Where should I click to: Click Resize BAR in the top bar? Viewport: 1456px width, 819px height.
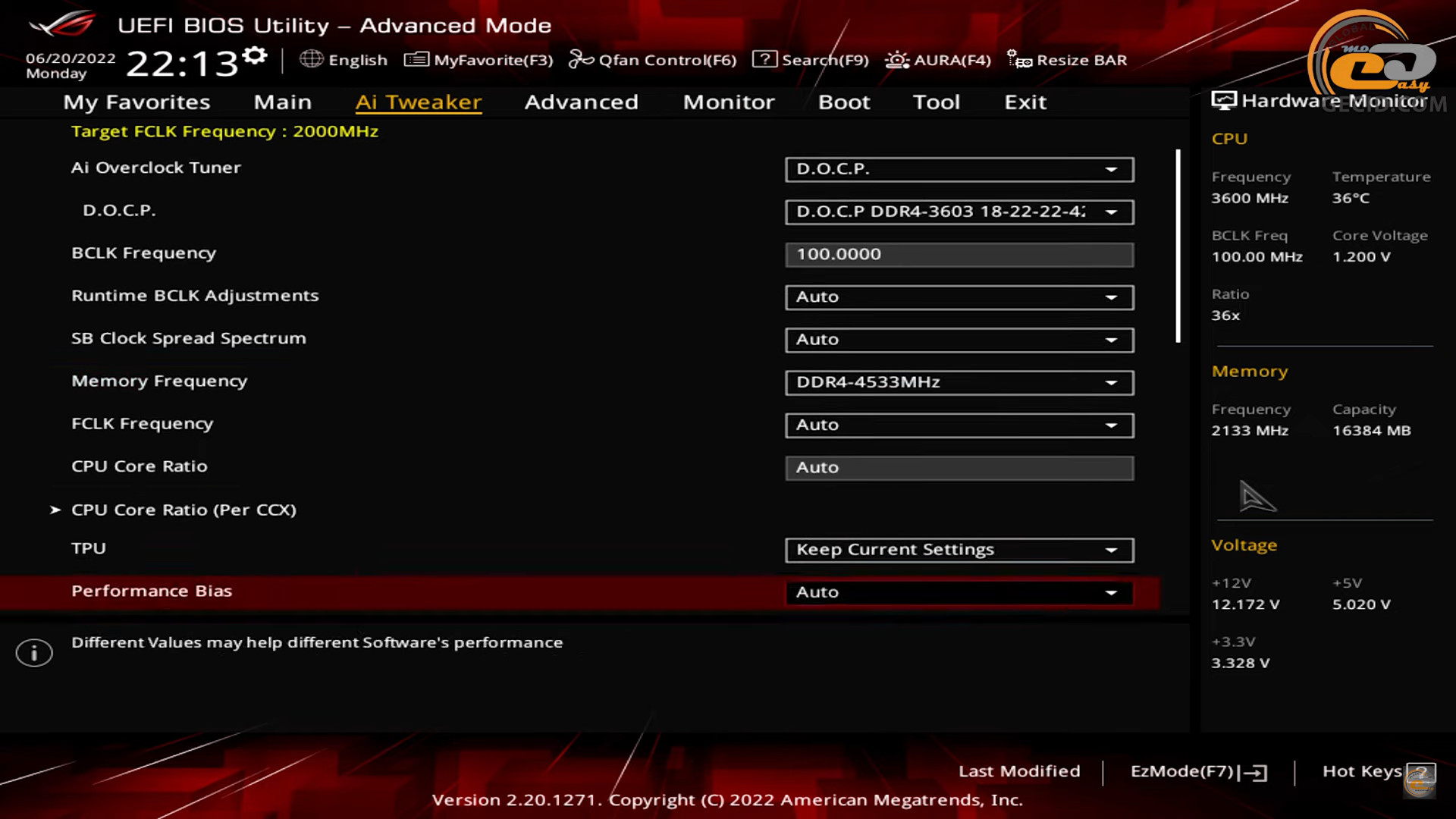pyautogui.click(x=1067, y=60)
